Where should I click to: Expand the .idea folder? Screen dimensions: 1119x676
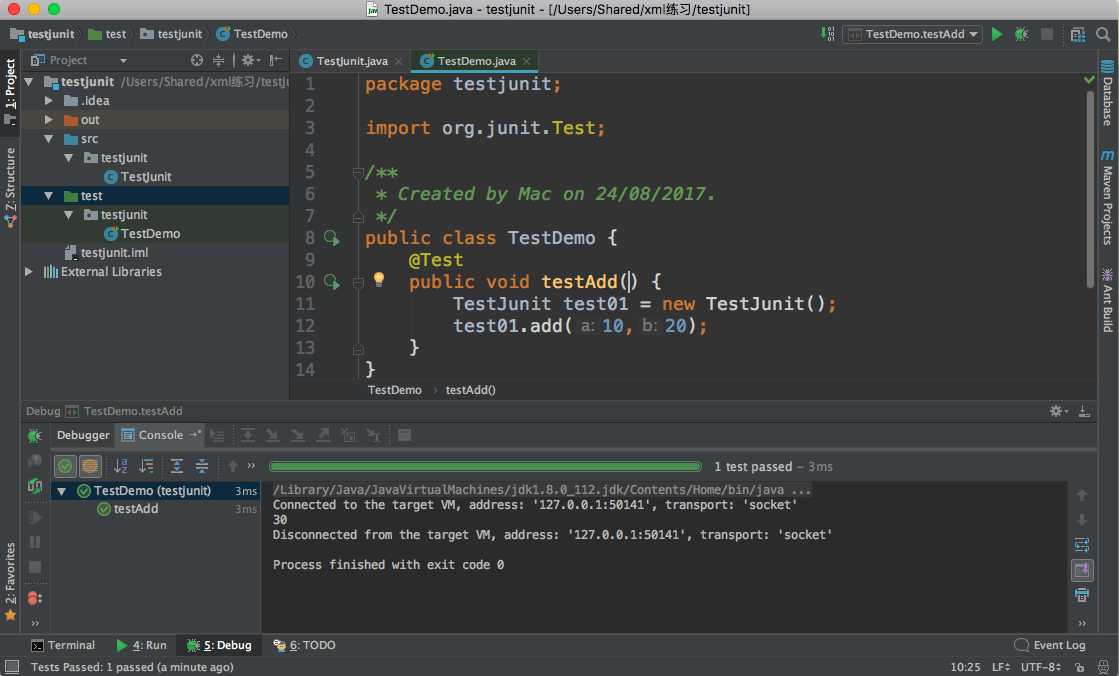tap(49, 101)
